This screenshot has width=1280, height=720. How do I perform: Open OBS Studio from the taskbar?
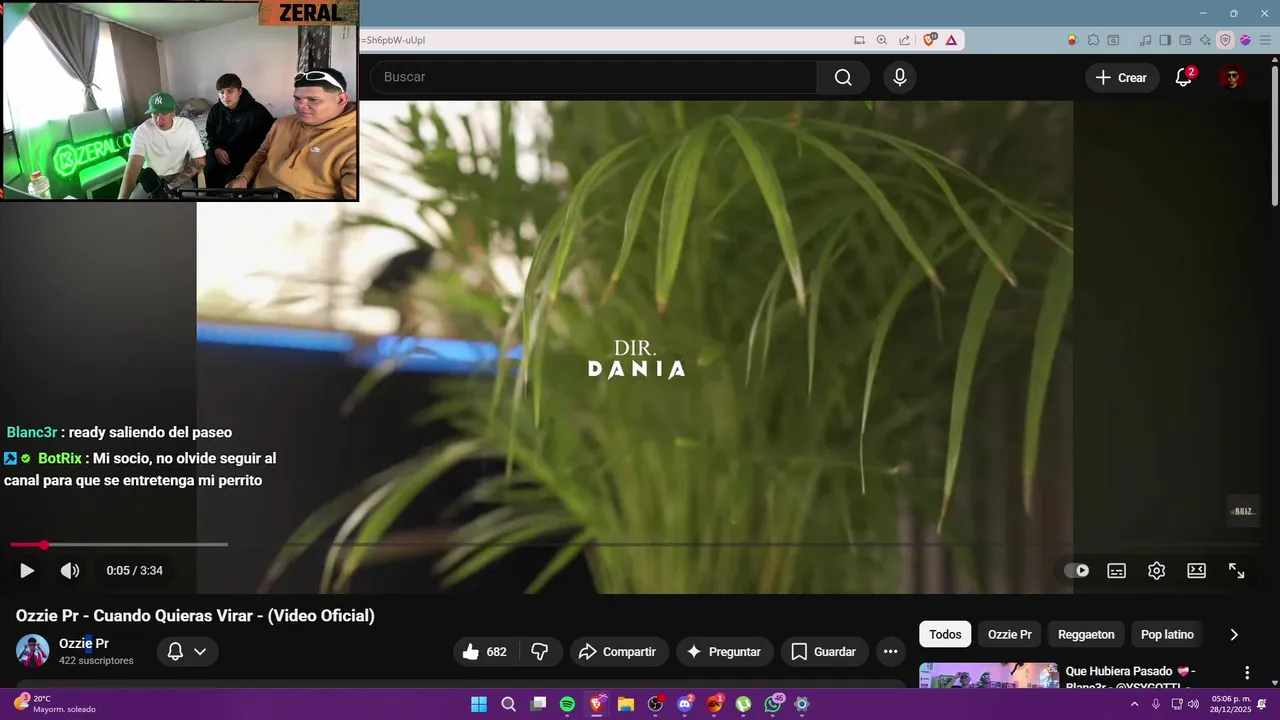point(655,704)
